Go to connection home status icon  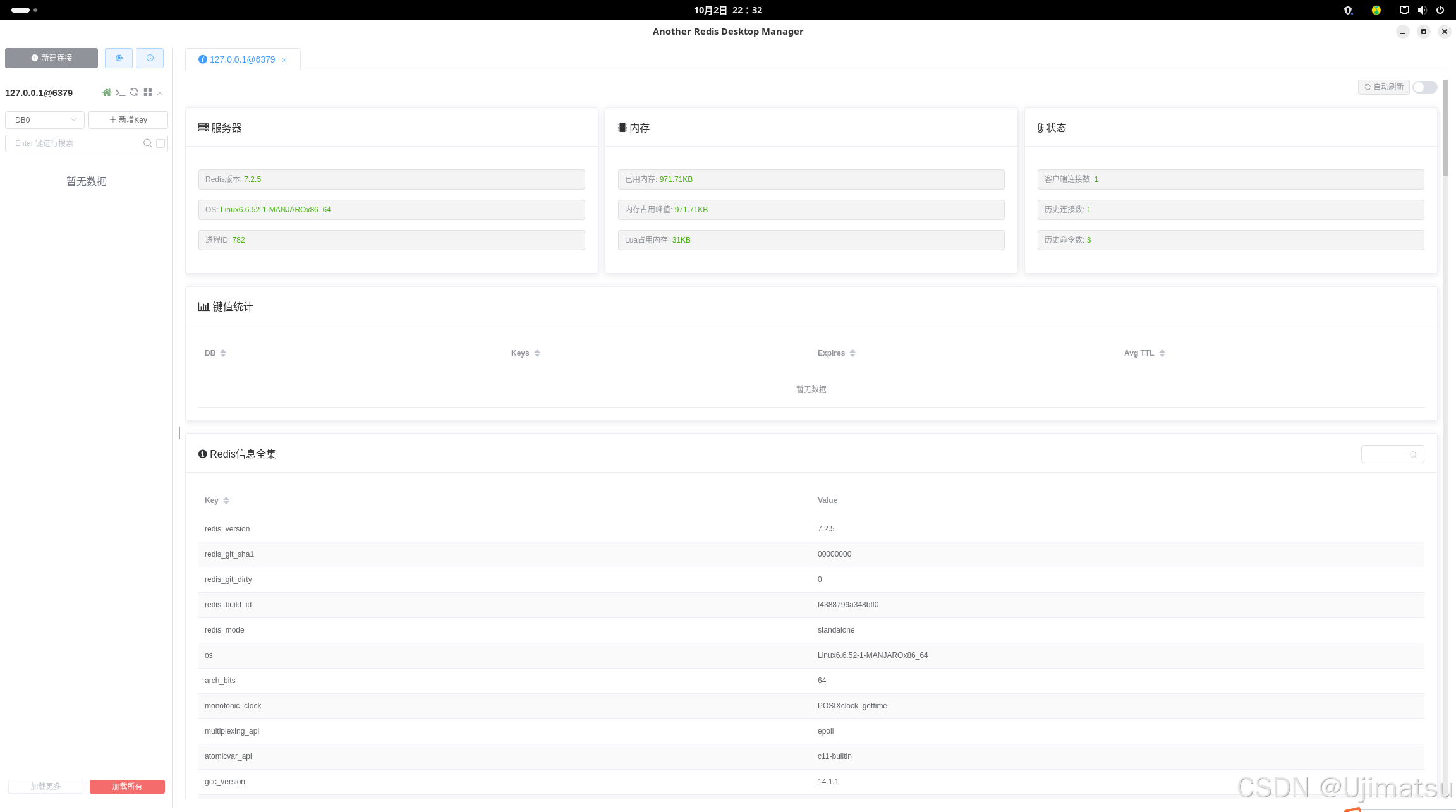pyautogui.click(x=107, y=92)
